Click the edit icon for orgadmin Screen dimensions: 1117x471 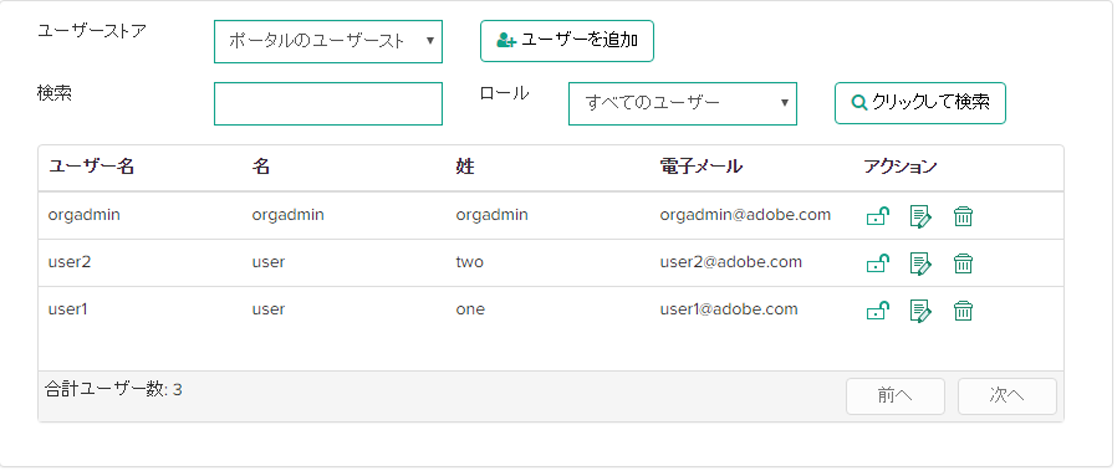[x=920, y=216]
